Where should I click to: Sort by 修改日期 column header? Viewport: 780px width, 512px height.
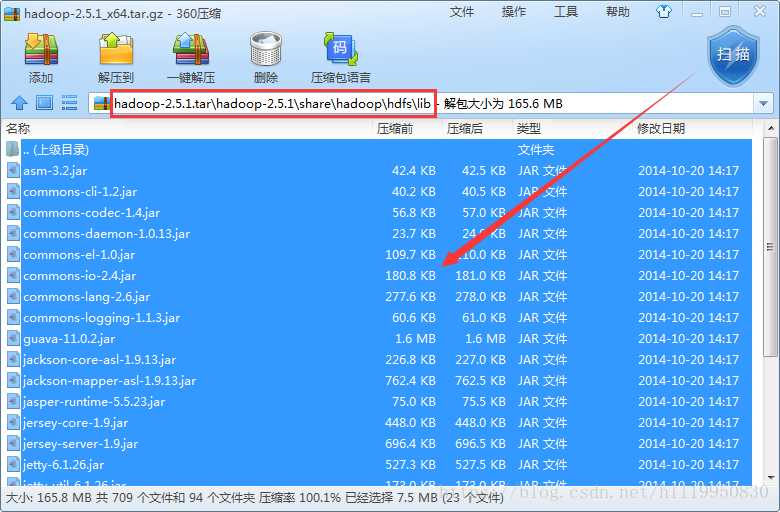pos(661,129)
